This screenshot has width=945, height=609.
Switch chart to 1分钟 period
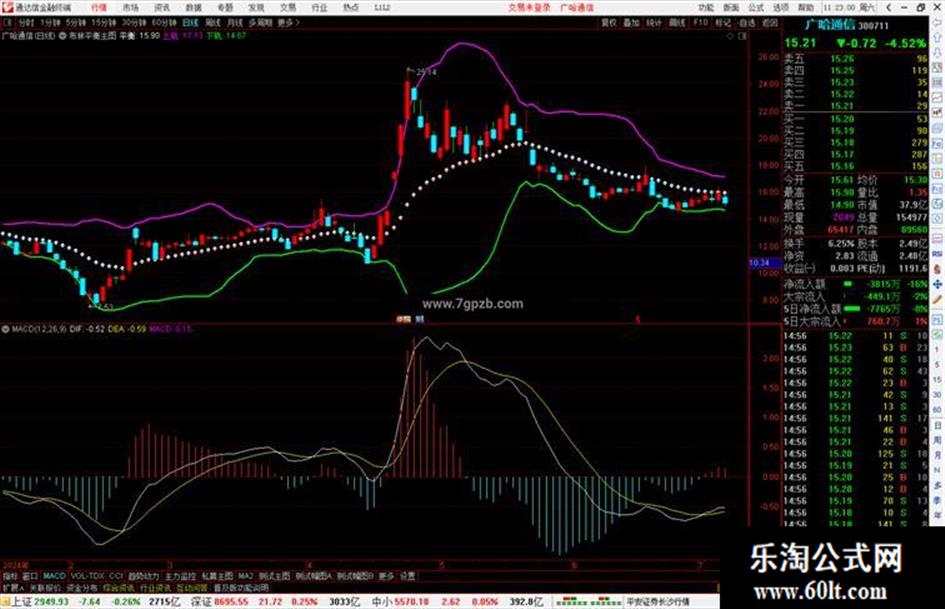(50, 22)
